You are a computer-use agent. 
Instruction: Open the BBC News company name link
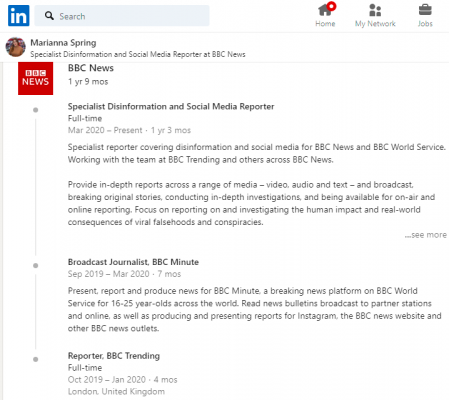coord(91,68)
